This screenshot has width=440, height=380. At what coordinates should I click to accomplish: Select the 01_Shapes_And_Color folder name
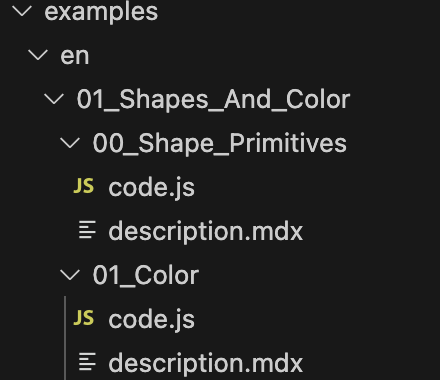pos(213,99)
